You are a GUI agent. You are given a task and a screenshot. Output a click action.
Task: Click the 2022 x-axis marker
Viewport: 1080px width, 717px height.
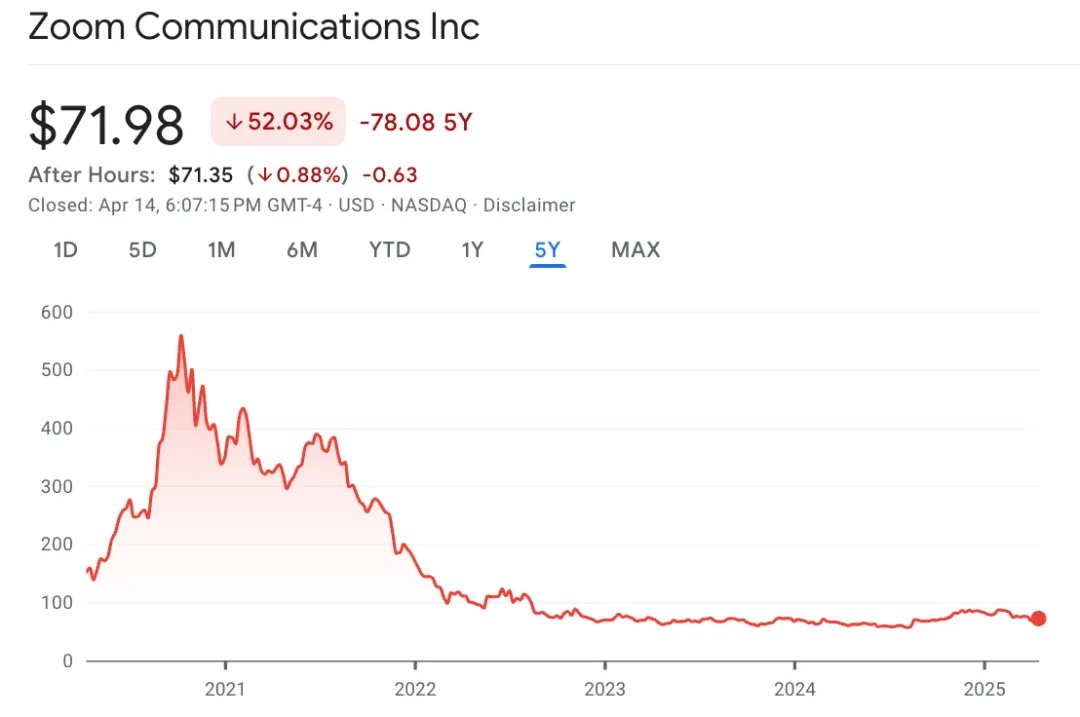pos(415,689)
